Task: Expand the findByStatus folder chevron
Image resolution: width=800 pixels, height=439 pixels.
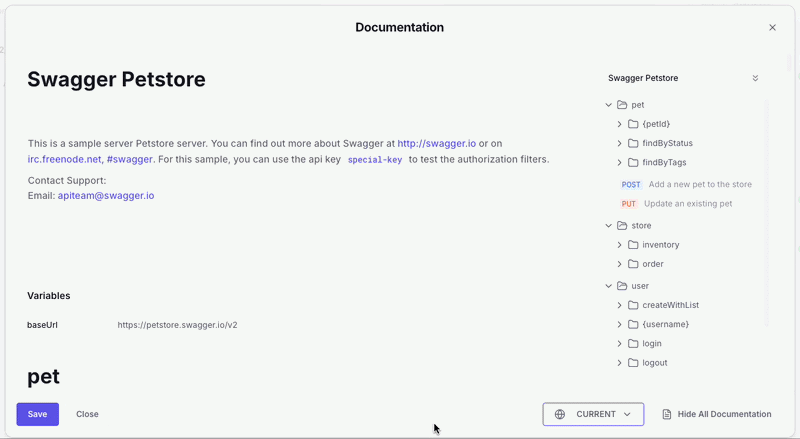Action: [619, 143]
